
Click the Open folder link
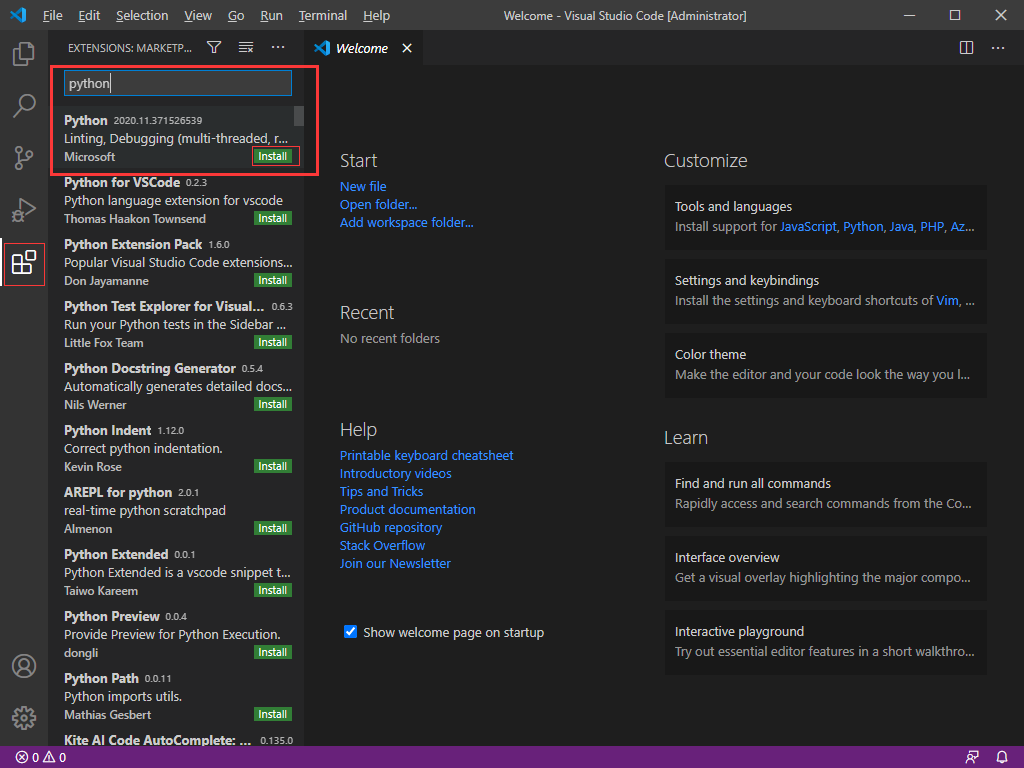[x=378, y=204]
